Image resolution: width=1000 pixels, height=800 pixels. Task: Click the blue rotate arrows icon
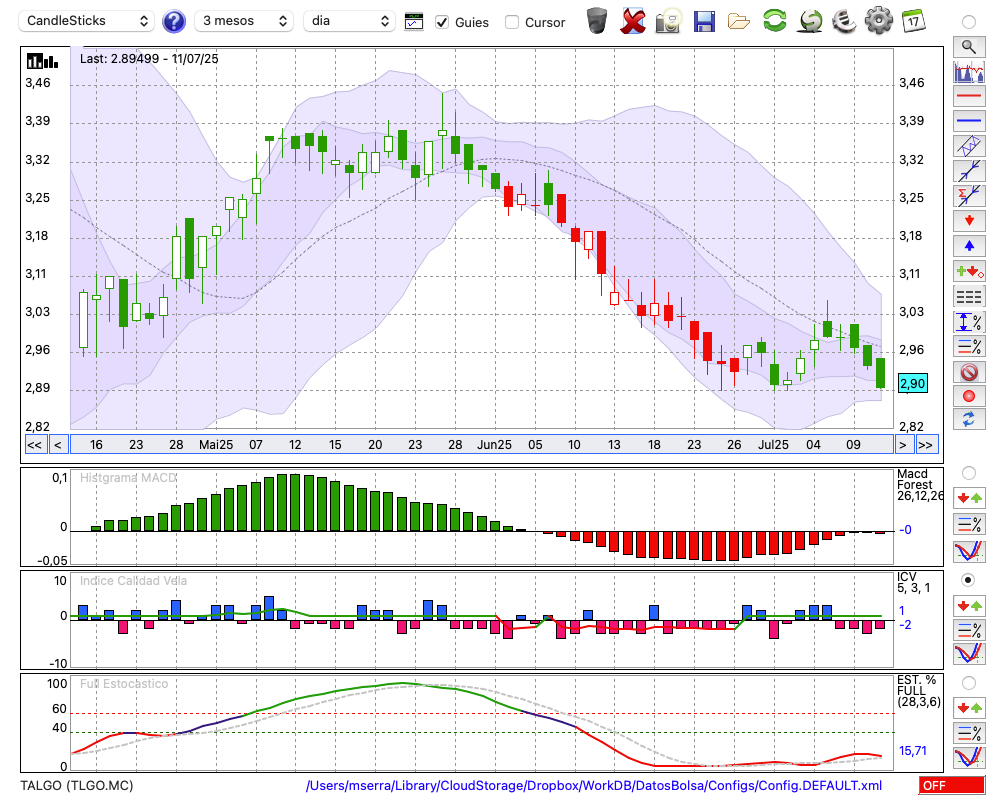coord(969,420)
